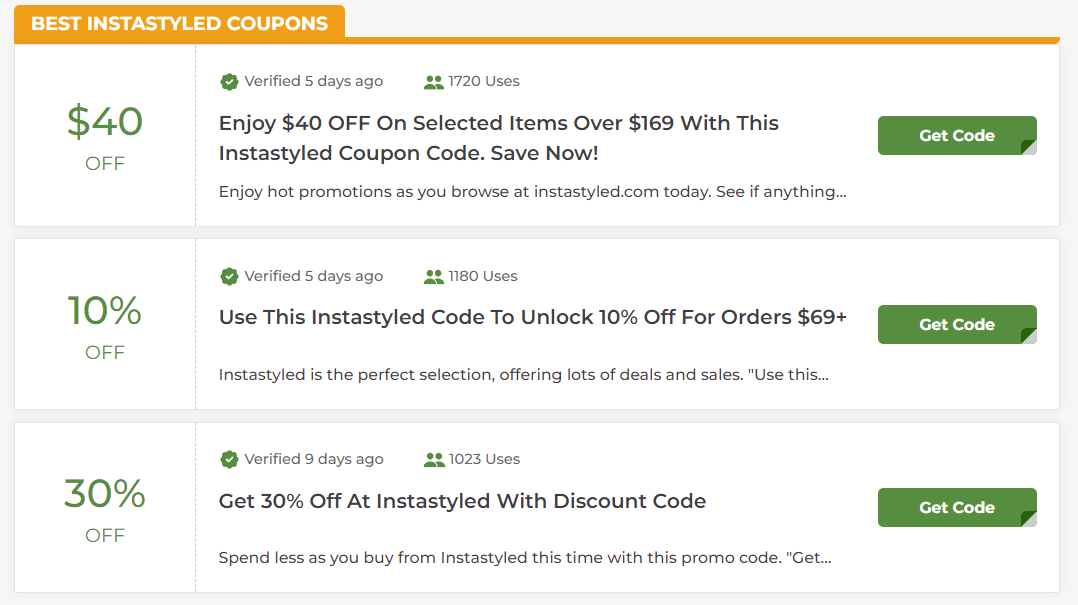The width and height of the screenshot is (1078, 605).
Task: Click folded corner of $40 Get Code button
Action: point(1028,147)
